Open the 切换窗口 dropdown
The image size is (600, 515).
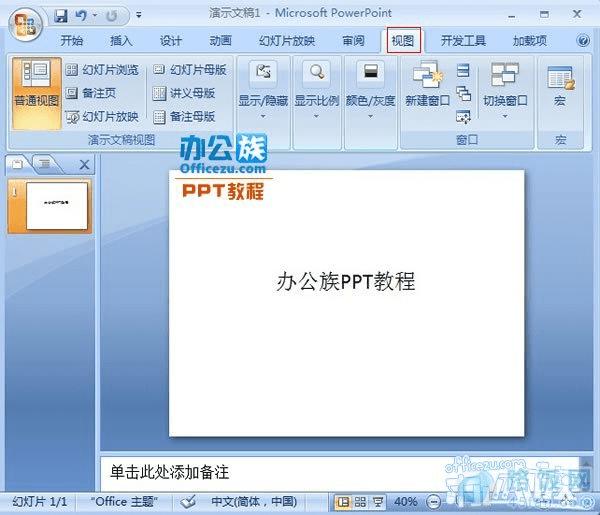pyautogui.click(x=505, y=91)
